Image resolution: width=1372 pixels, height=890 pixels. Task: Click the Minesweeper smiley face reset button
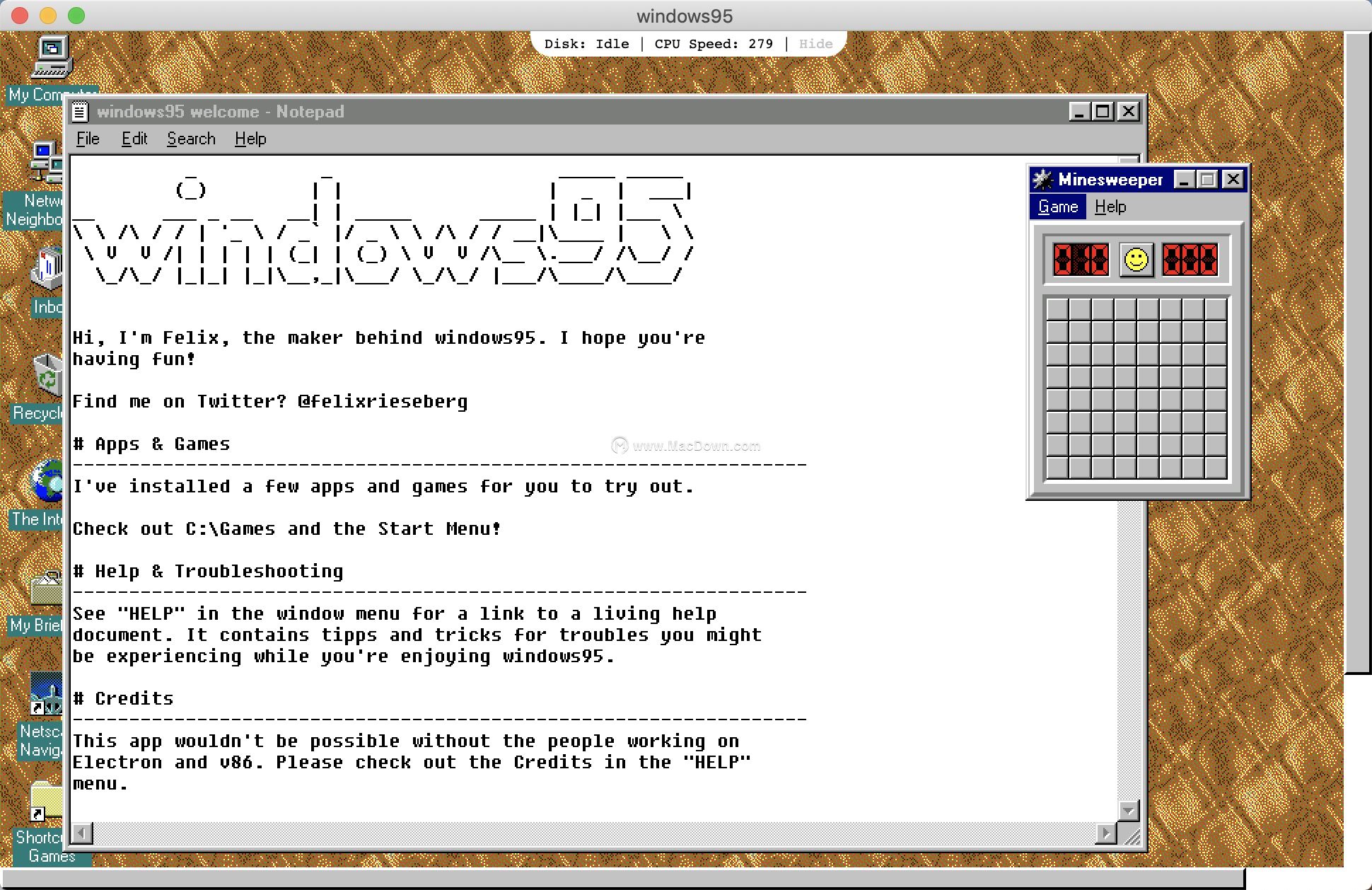pyautogui.click(x=1136, y=260)
